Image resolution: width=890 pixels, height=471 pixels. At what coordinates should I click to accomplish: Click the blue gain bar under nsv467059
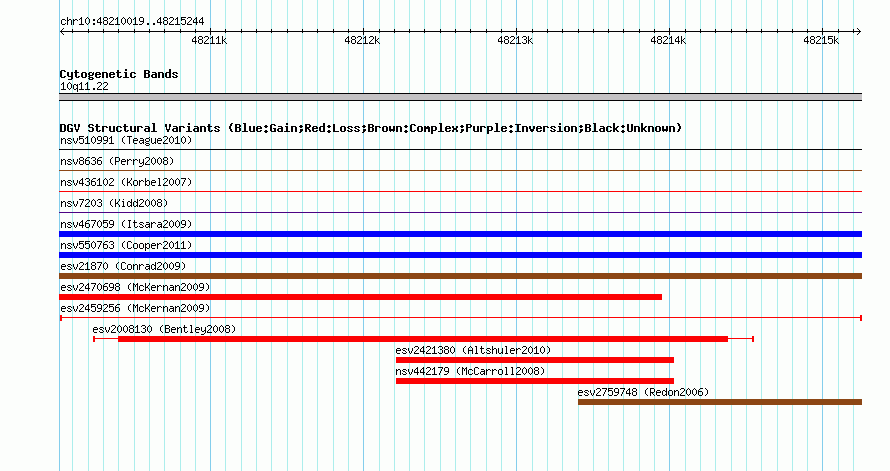pyautogui.click(x=460, y=234)
